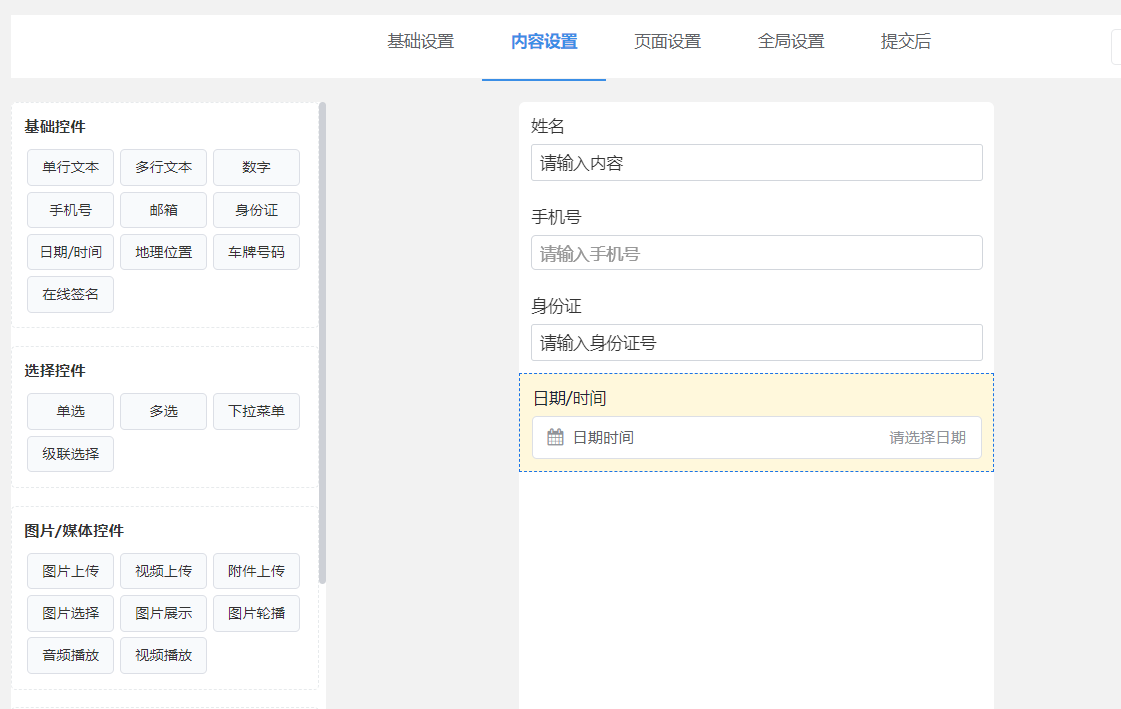
Task: Add an 在线签名 control
Action: [70, 294]
